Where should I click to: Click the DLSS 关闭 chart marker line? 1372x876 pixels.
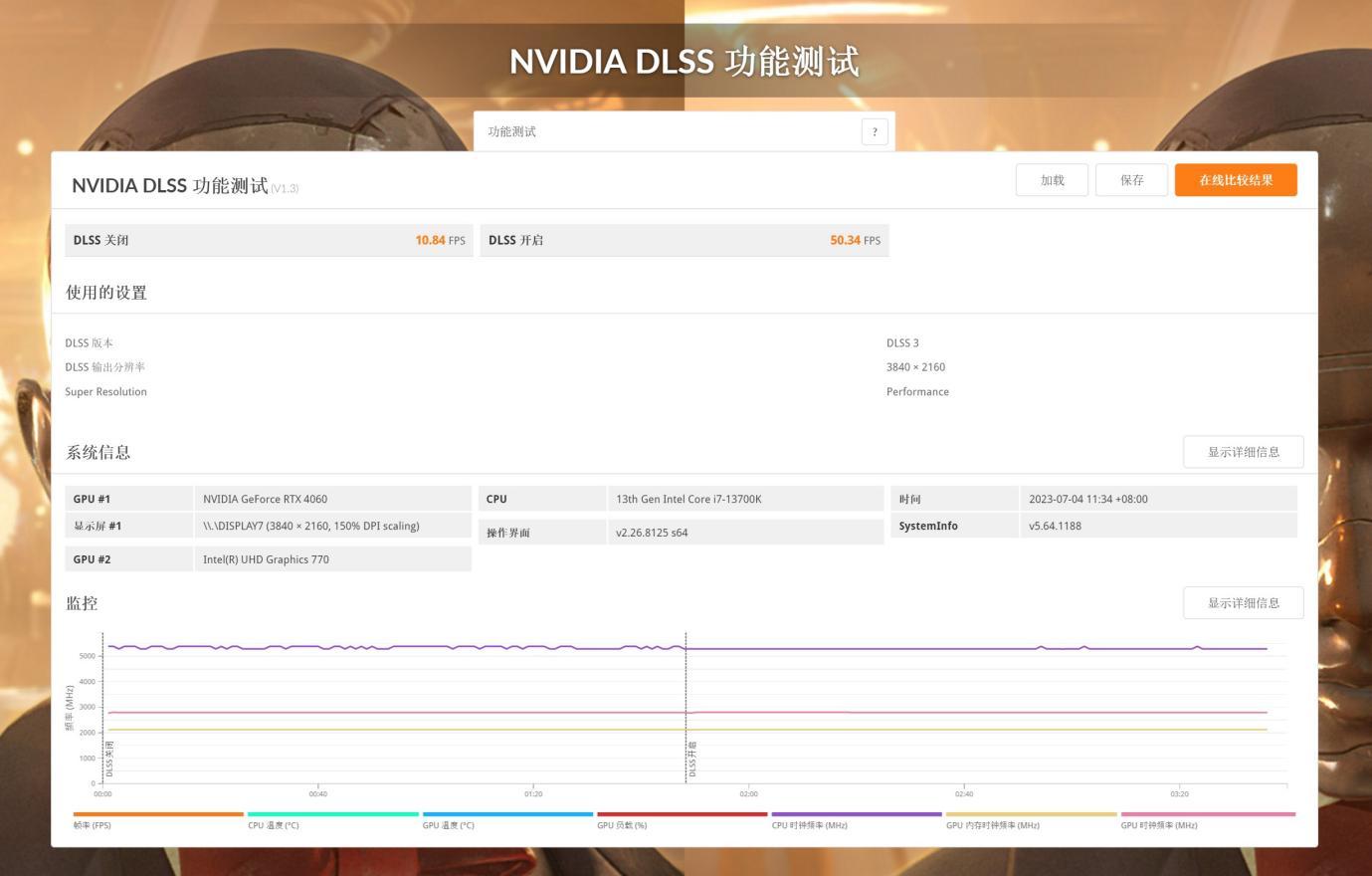coord(102,707)
